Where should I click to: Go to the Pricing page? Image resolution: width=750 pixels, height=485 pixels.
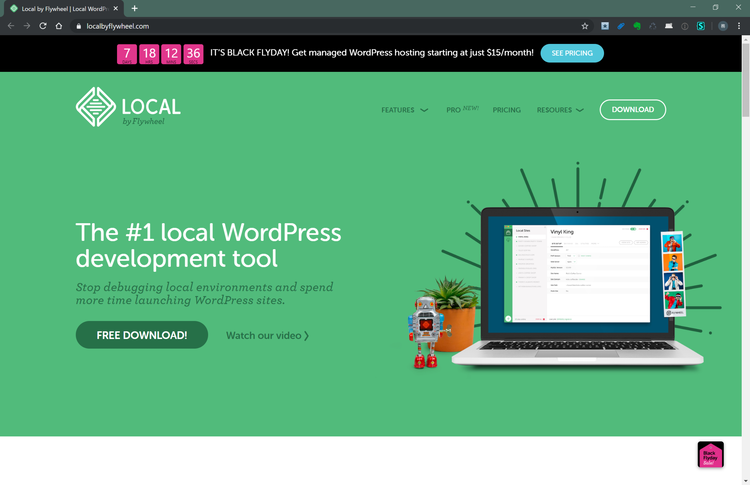506,110
